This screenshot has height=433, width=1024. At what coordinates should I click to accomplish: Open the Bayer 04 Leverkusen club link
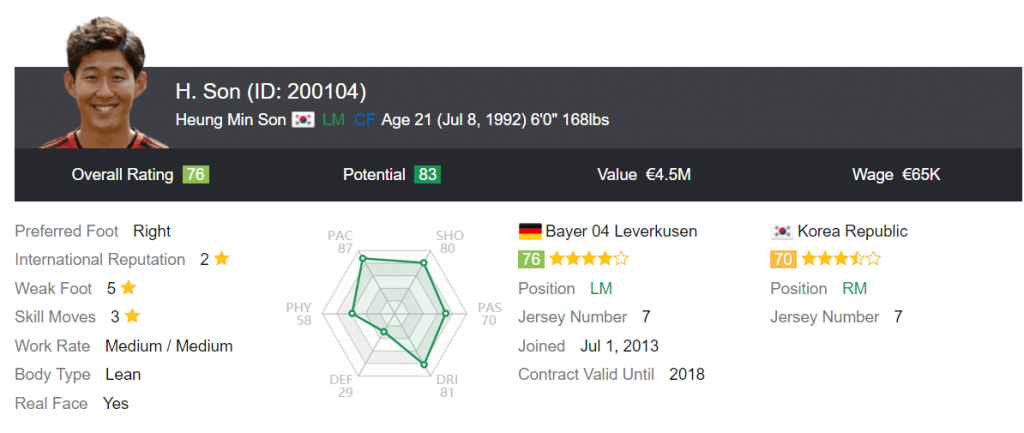coord(621,231)
